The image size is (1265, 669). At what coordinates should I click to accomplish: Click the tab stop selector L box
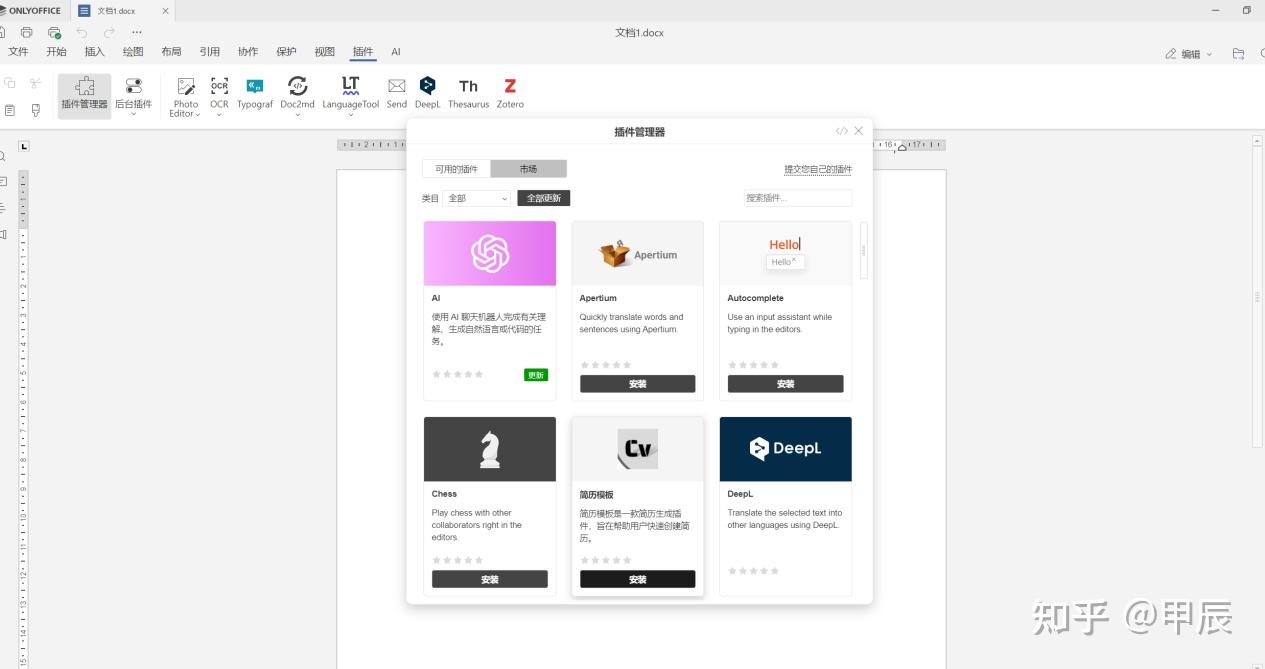pos(24,146)
